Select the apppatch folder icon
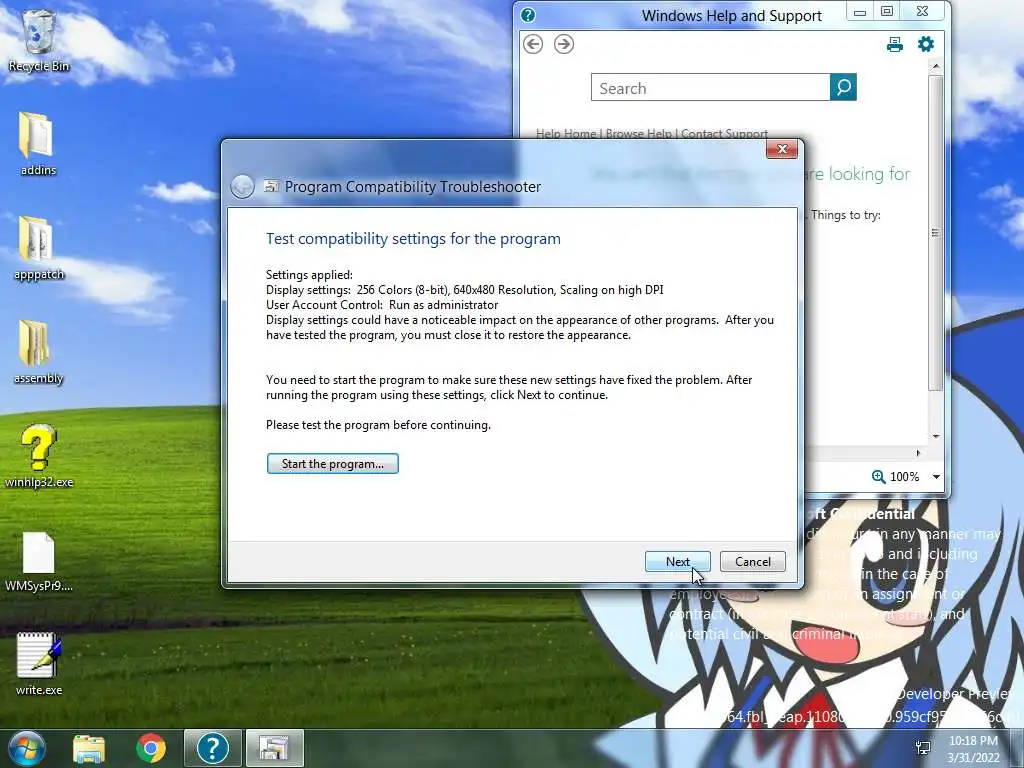The height and width of the screenshot is (768, 1024). (x=39, y=249)
